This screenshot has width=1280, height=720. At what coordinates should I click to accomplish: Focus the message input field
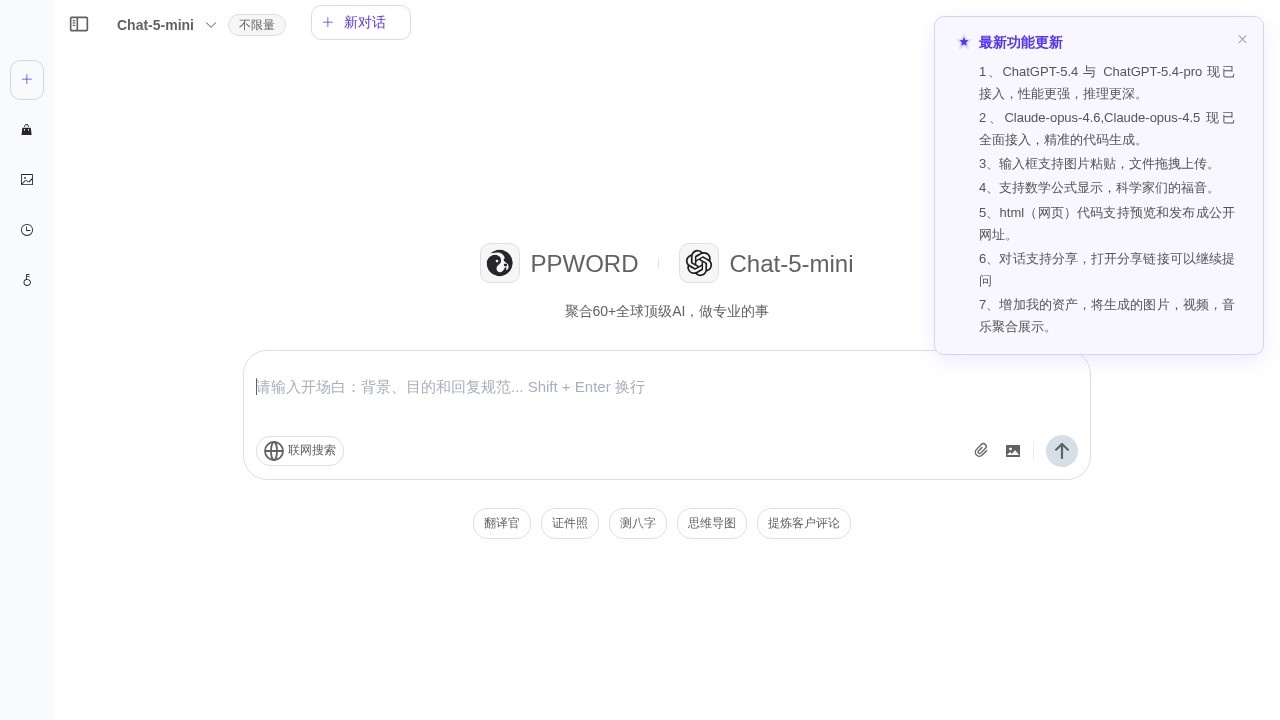coord(667,388)
